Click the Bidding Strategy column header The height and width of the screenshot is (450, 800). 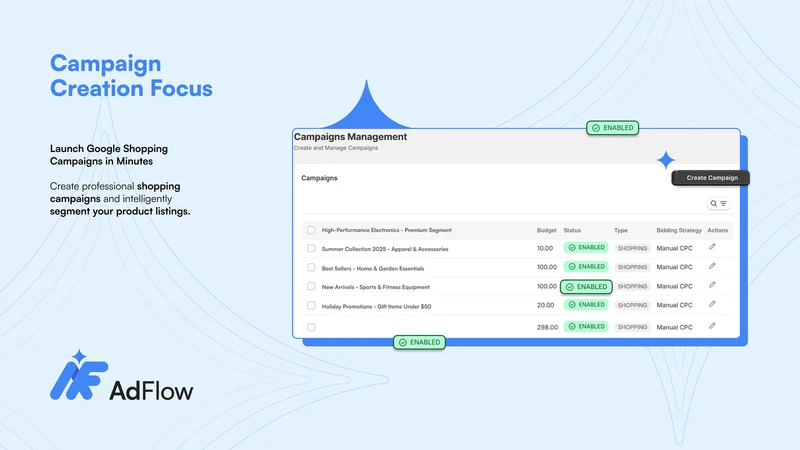679,230
